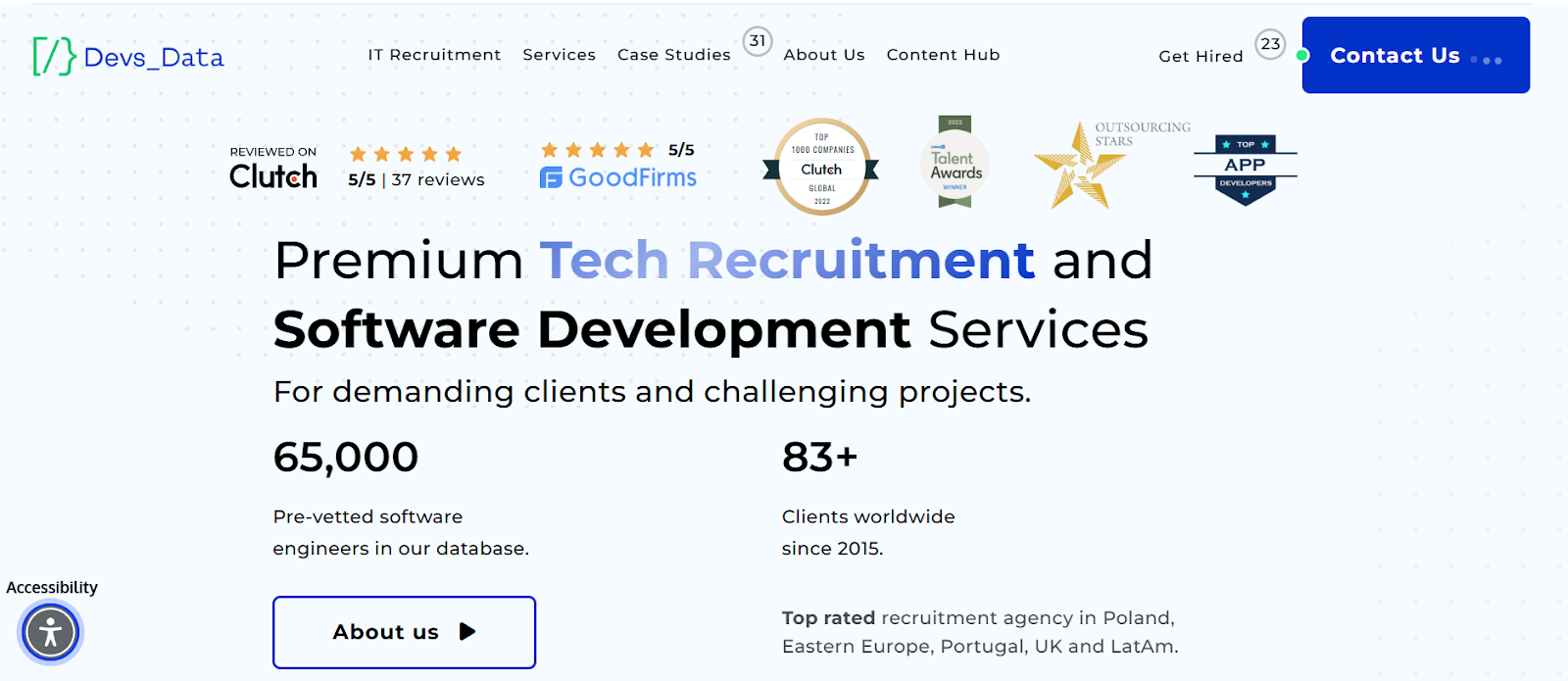Click the '83+' statistic
The image size is (1568, 681).
pyautogui.click(x=820, y=457)
